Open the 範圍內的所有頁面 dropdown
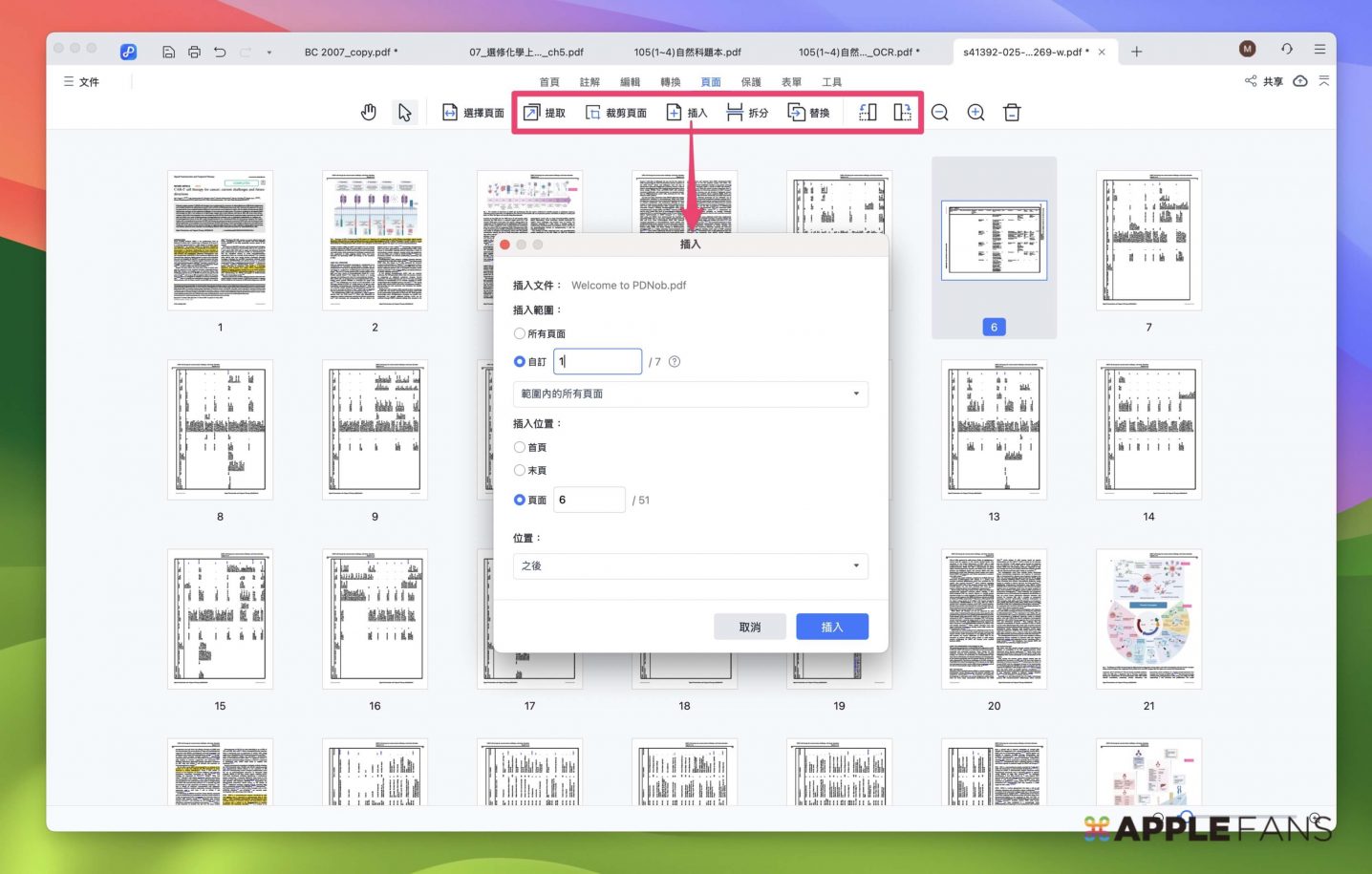 [x=690, y=394]
